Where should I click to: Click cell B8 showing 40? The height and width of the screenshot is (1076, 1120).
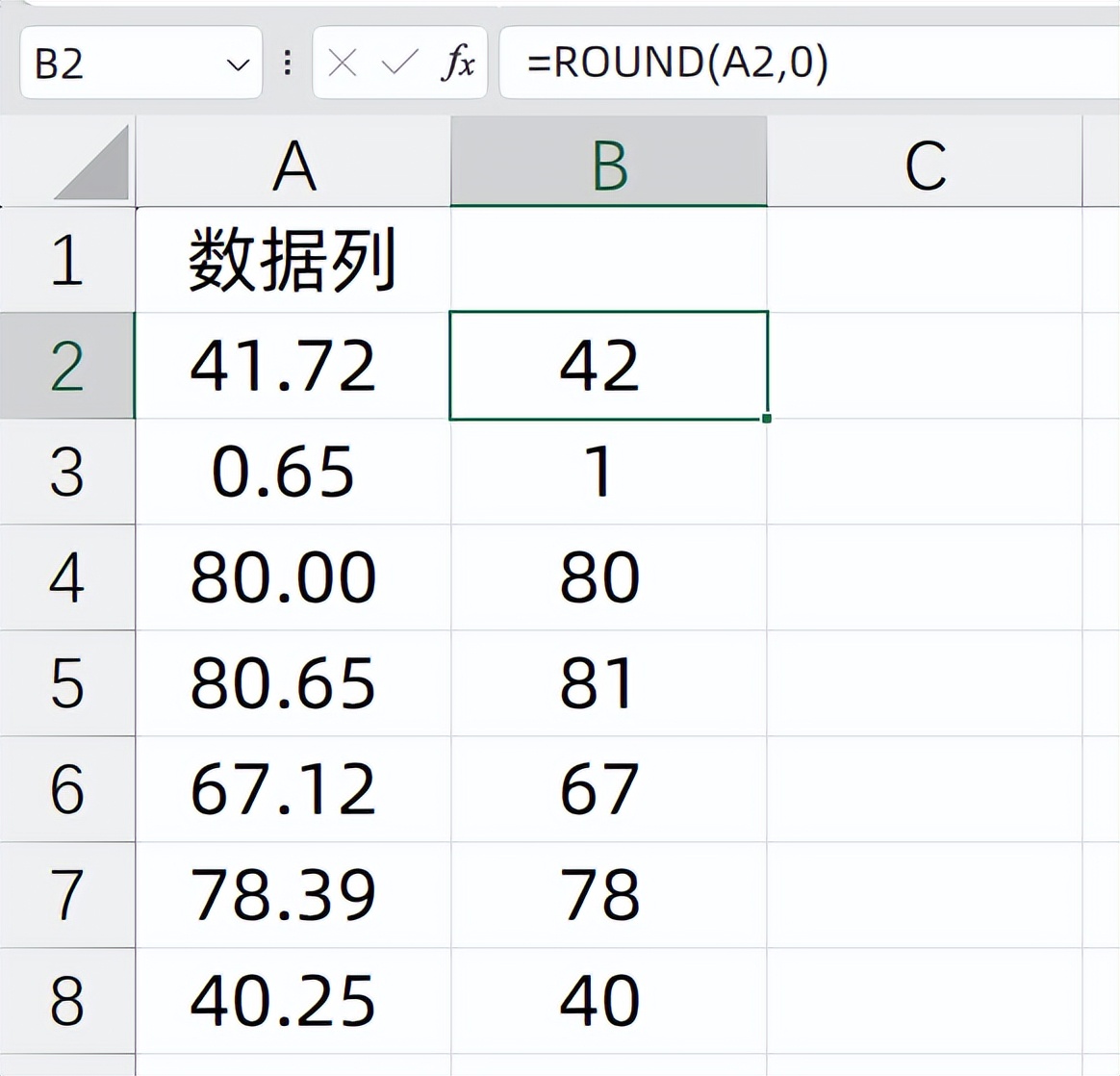tap(609, 1000)
